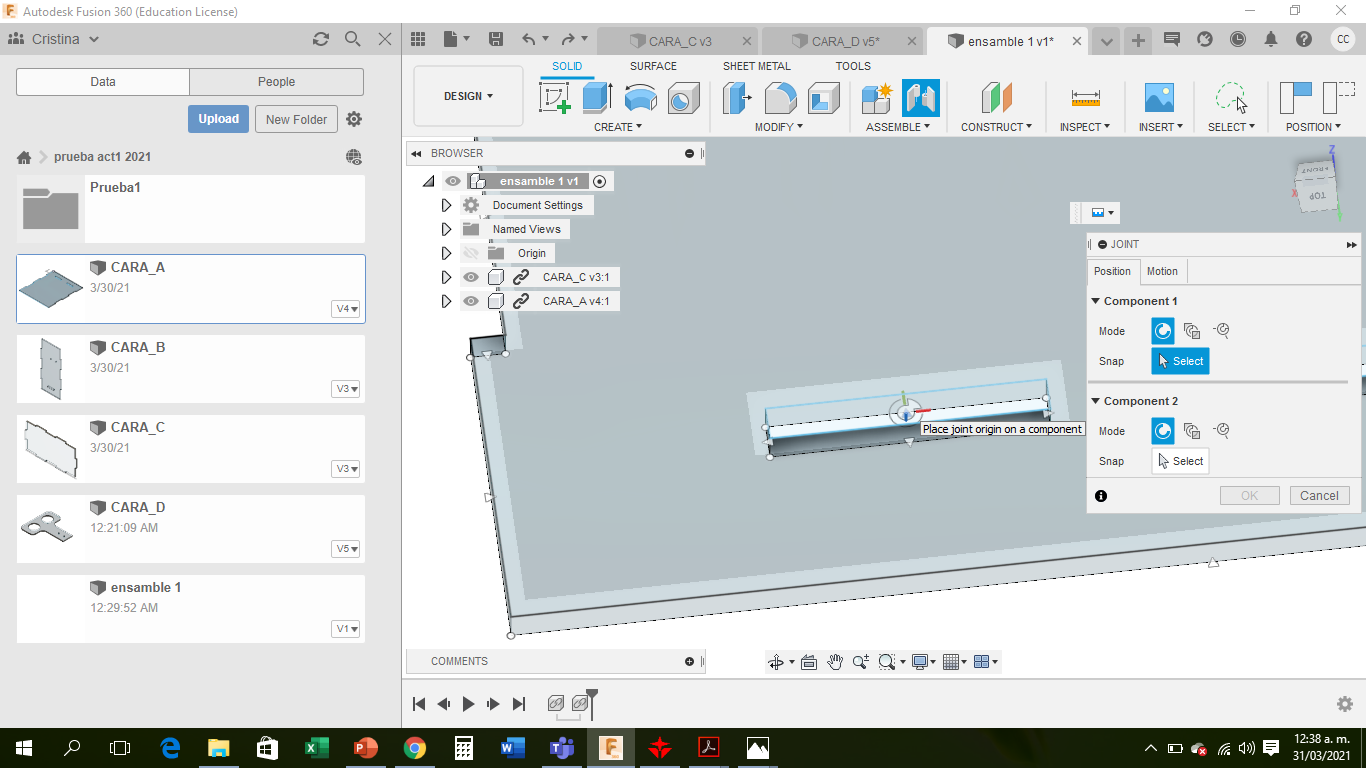
Task: Click the New Folder button
Action: tap(297, 119)
